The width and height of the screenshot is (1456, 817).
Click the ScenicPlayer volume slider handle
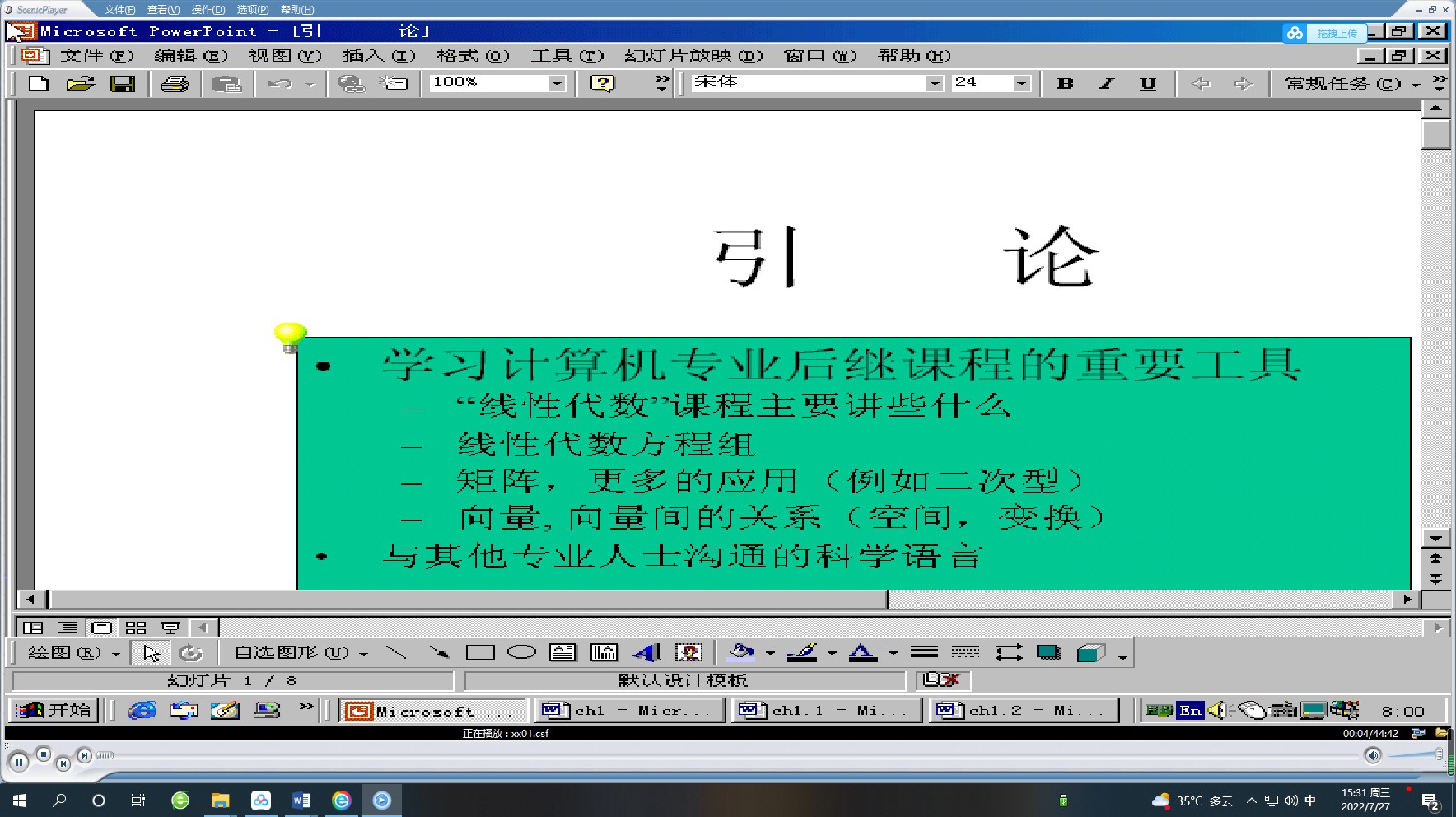pos(1438,754)
